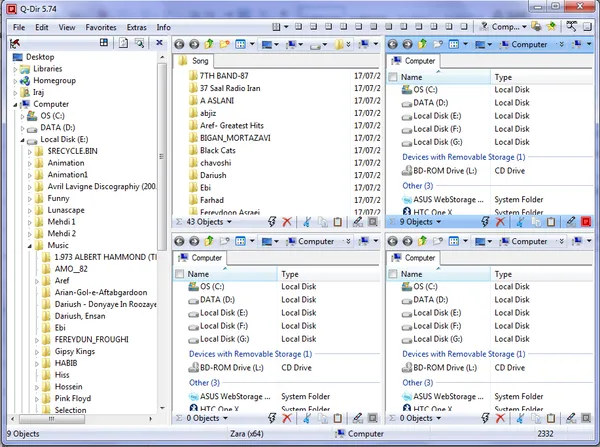Click the grid icon above folder tree
The image size is (600, 447).
point(104,42)
